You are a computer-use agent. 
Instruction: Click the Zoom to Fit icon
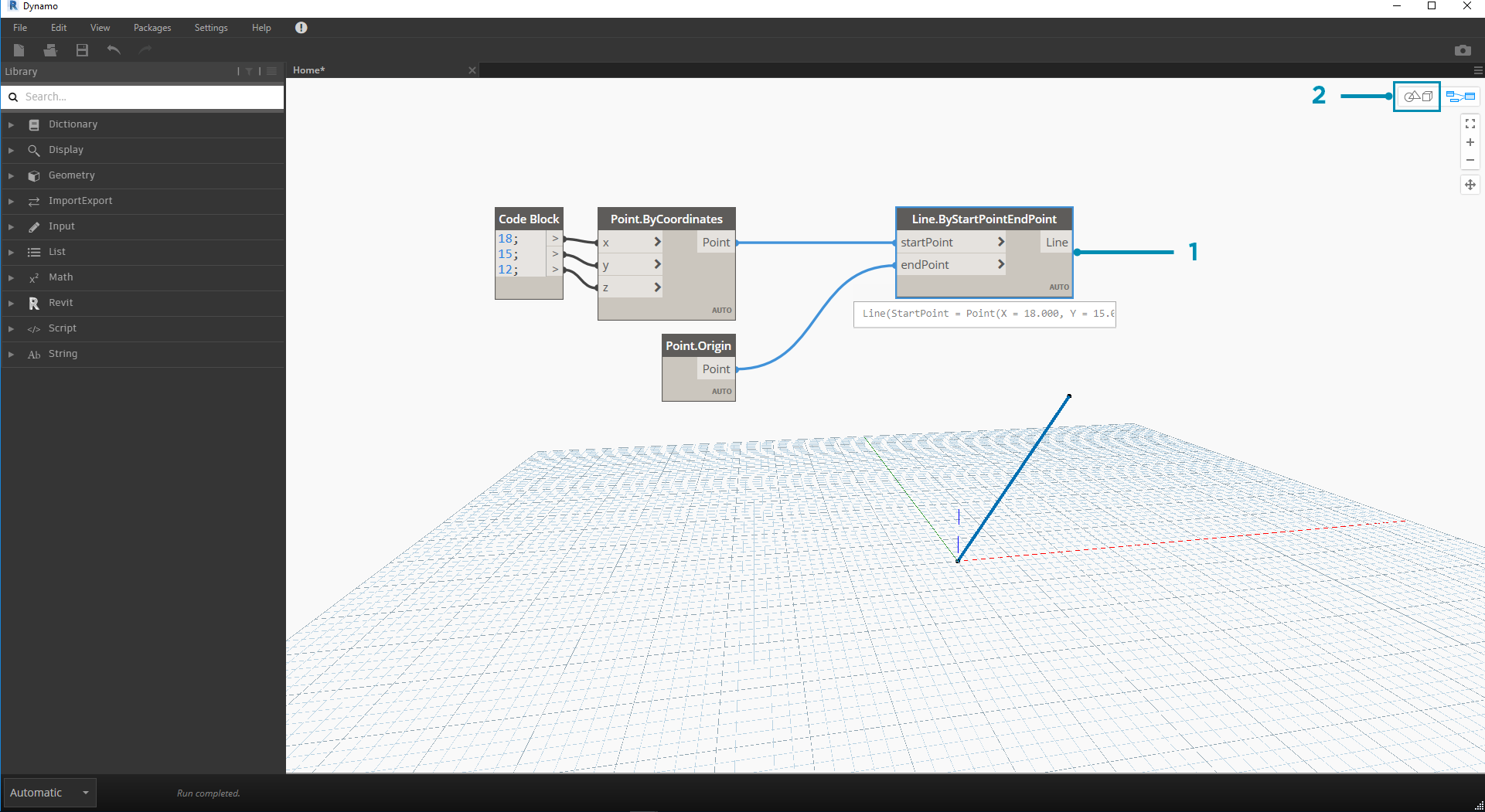pos(1470,124)
